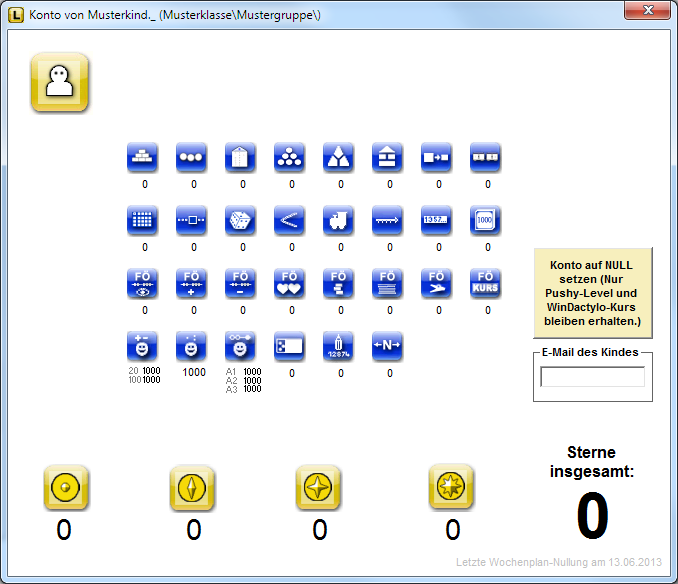The height and width of the screenshot is (584, 678).
Task: Select the eight-point burst star badge
Action: coord(452,487)
